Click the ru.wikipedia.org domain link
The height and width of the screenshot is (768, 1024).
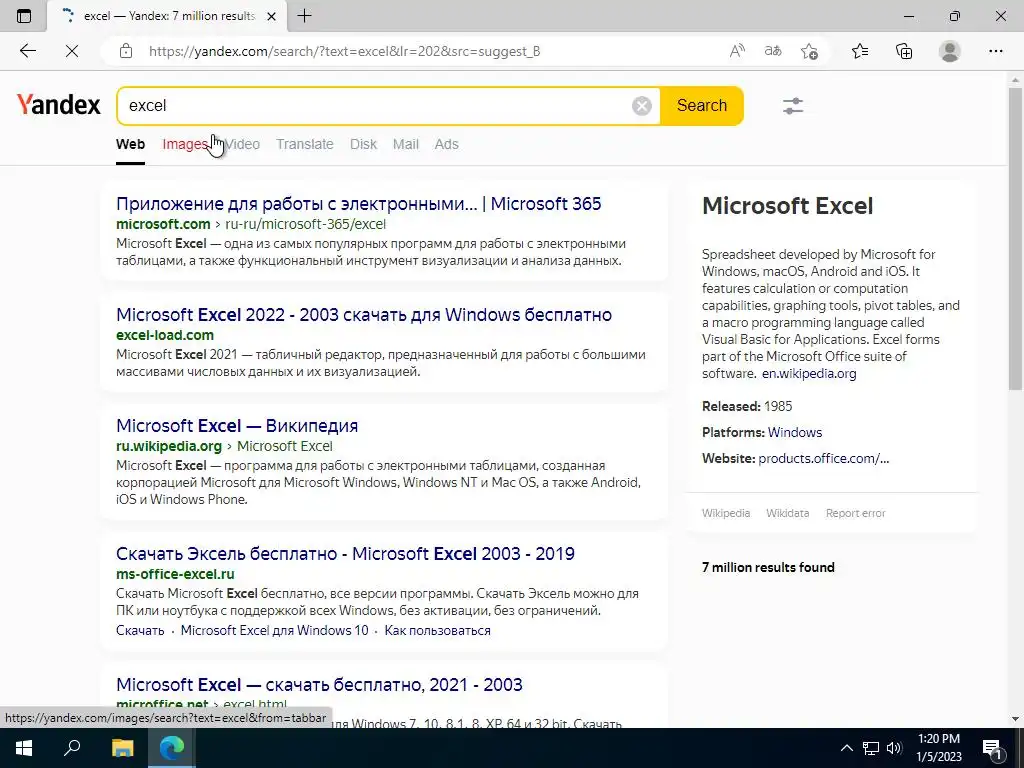click(169, 446)
